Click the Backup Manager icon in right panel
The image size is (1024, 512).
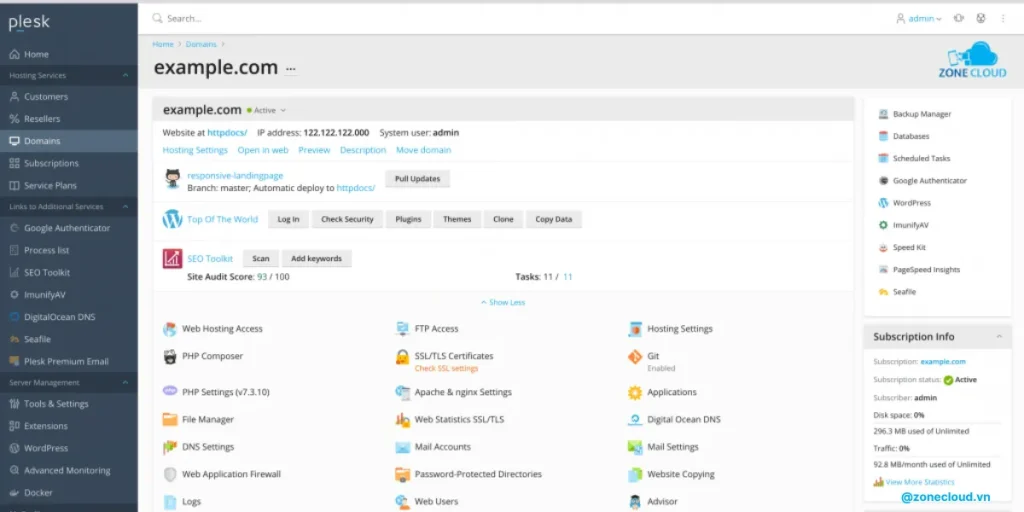pos(883,114)
